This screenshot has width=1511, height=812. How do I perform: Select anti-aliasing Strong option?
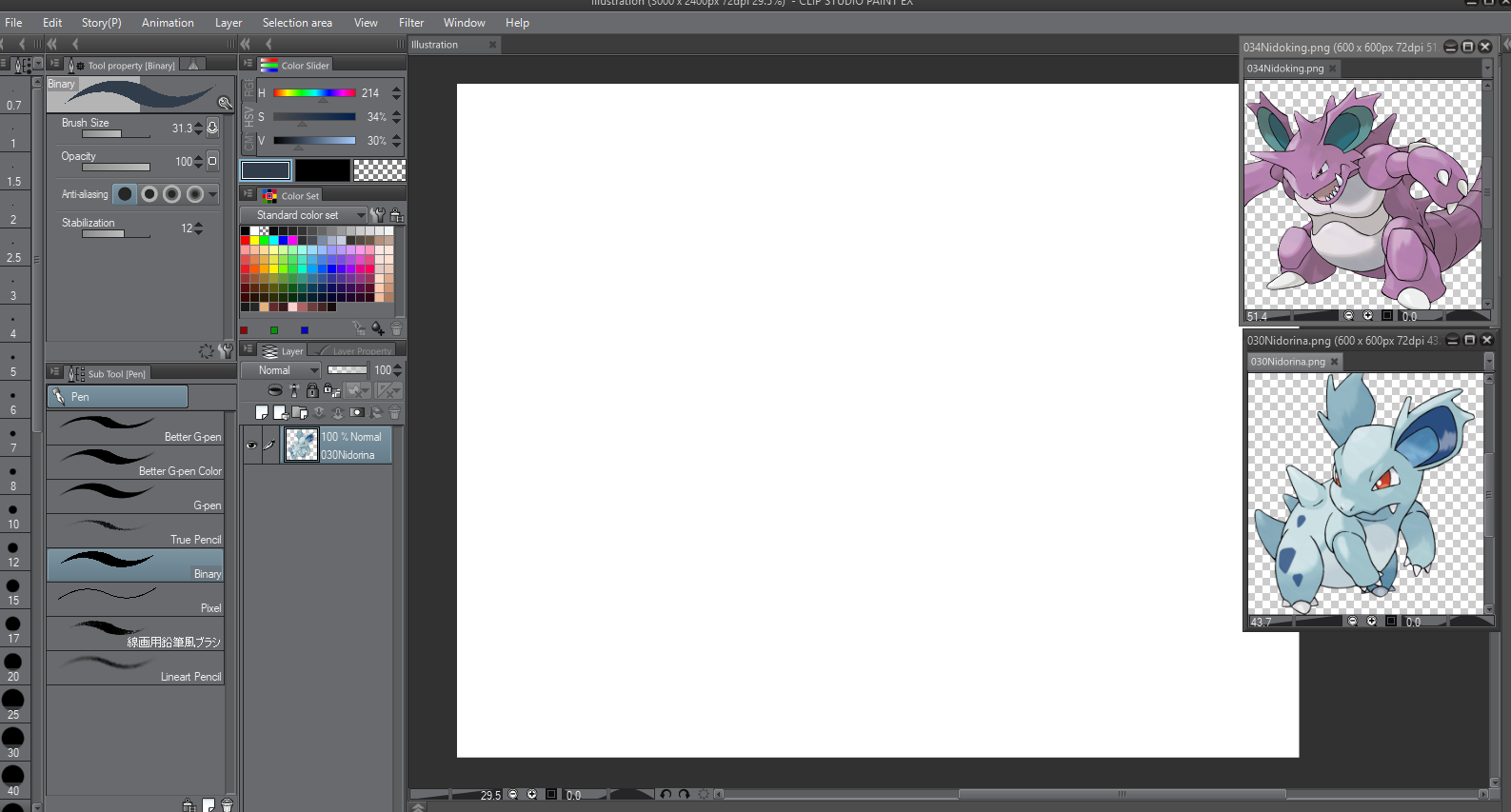[195, 194]
